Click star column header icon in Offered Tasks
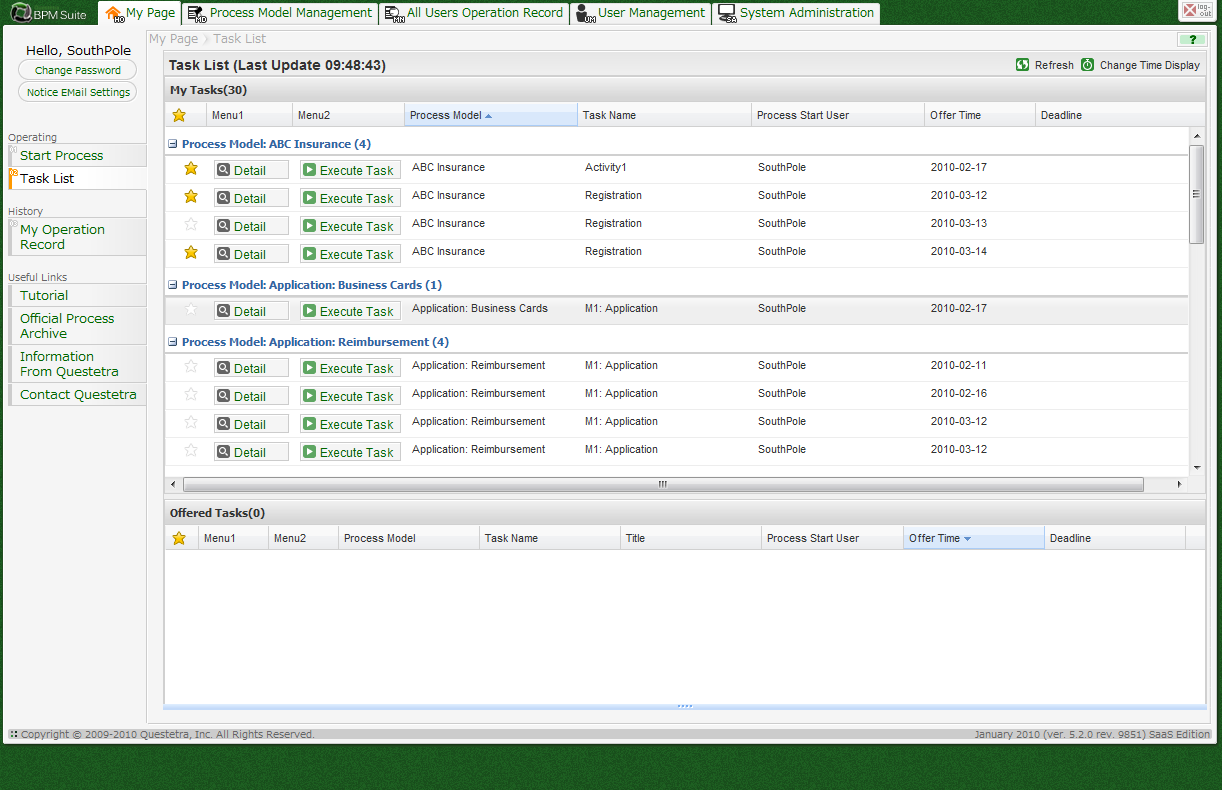This screenshot has height=790, width=1222. tap(179, 538)
